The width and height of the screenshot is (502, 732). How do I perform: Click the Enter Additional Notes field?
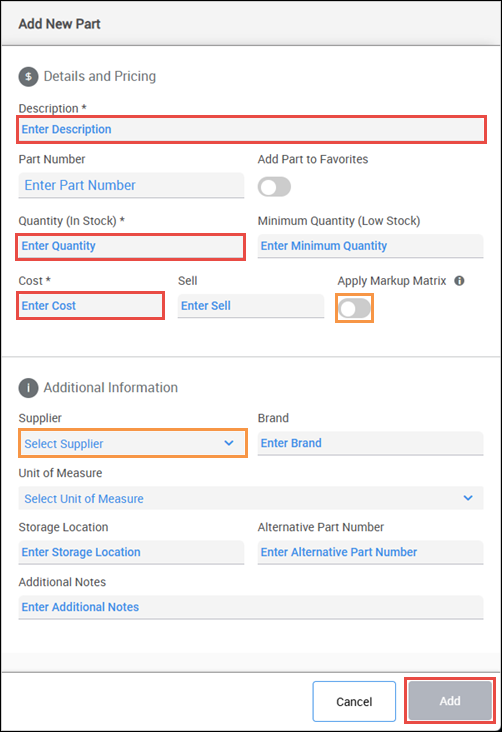click(x=251, y=607)
